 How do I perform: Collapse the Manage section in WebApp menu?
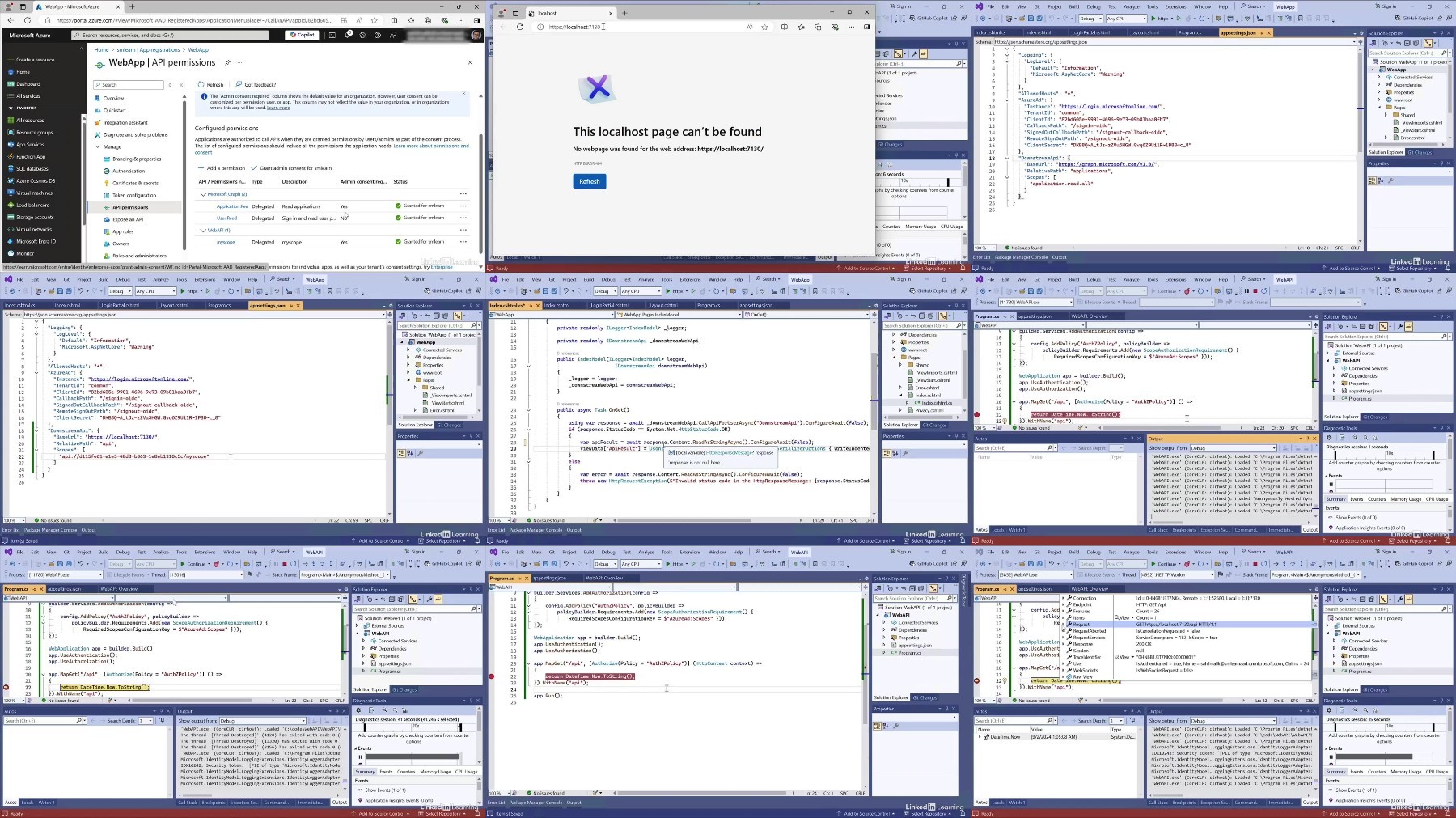point(97,147)
